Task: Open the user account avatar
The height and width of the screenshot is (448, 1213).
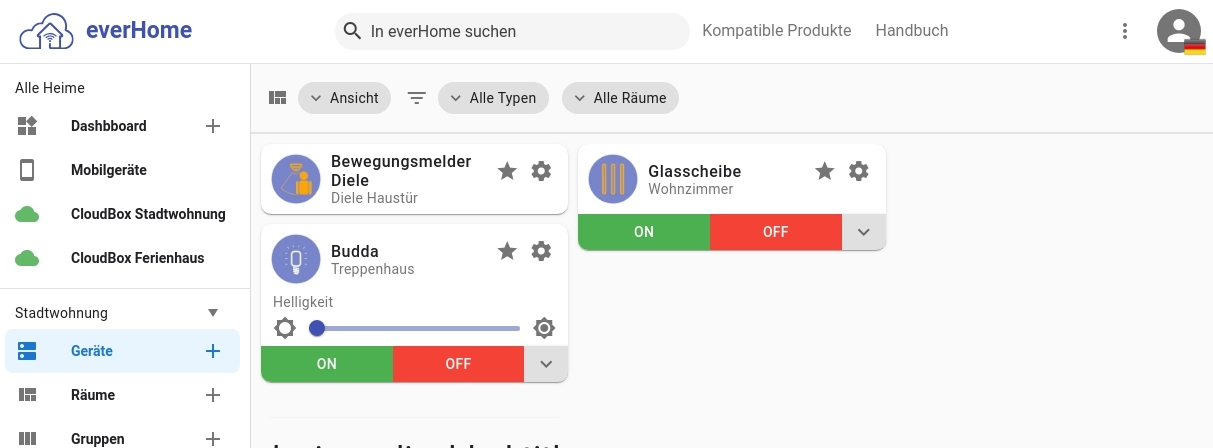Action: tap(1179, 31)
